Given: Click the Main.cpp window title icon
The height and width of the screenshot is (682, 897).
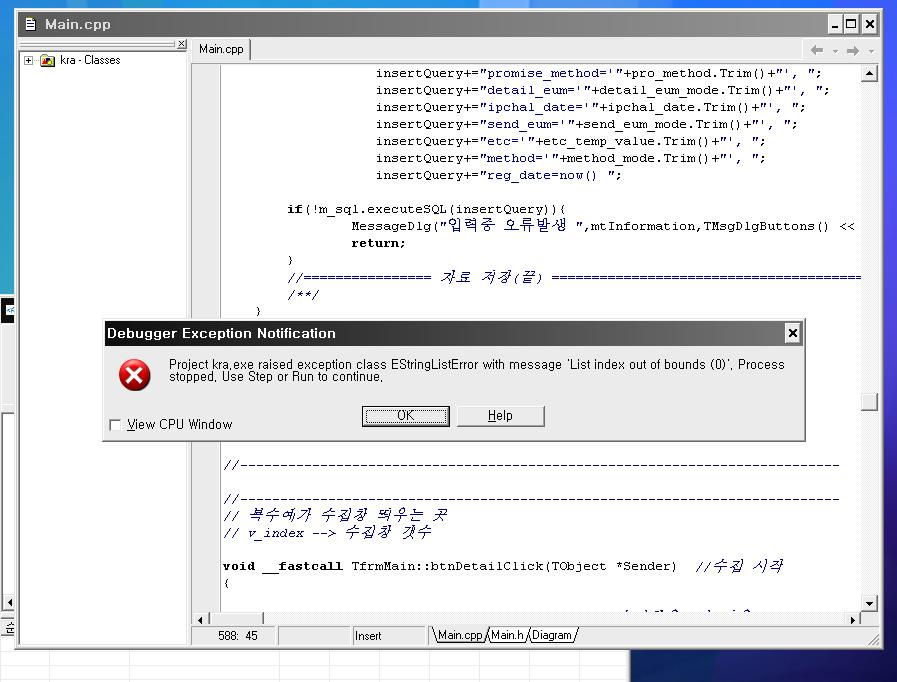Looking at the screenshot, I should point(30,24).
